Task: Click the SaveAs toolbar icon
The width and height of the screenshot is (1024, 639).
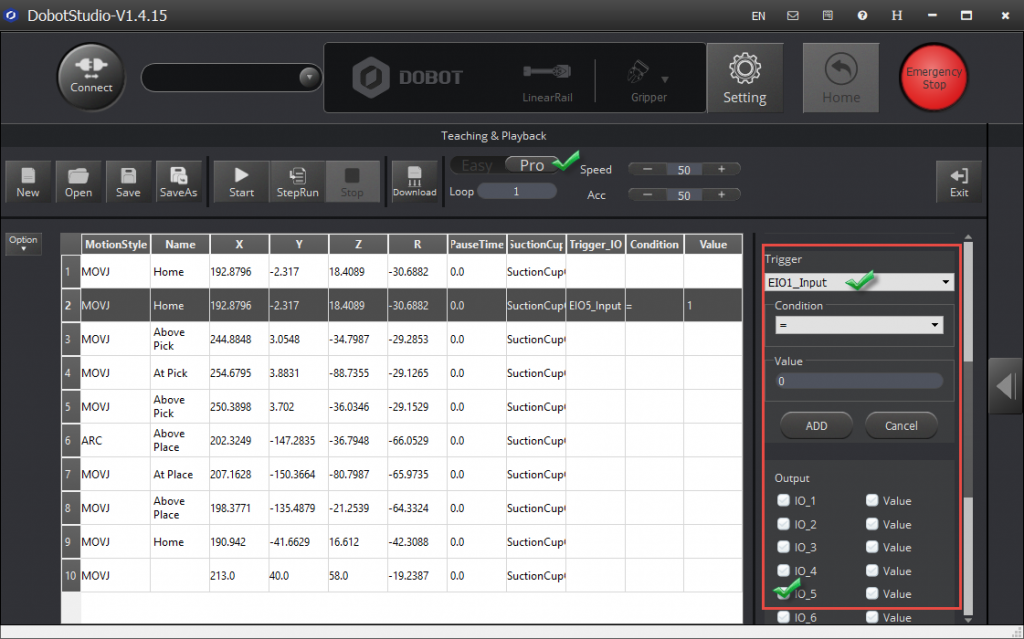Action: click(178, 181)
